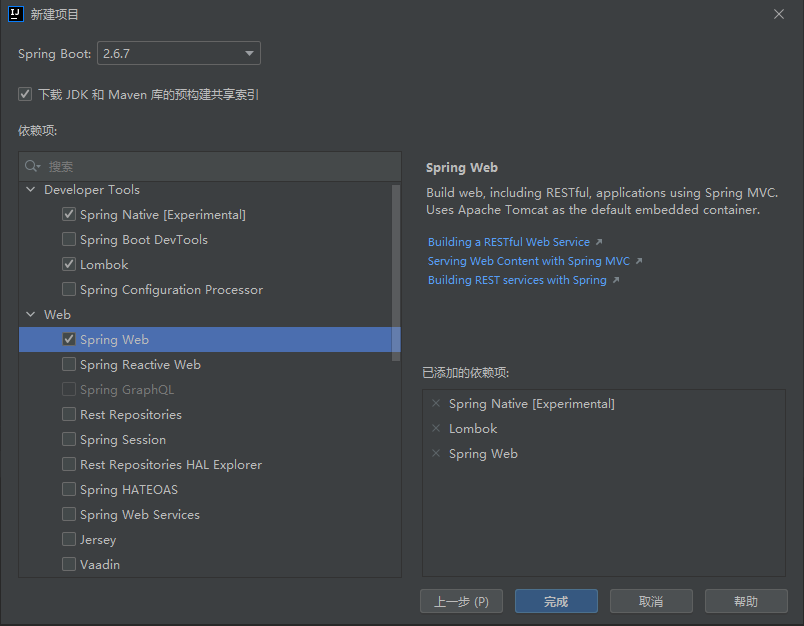
Task: Collapse the Developer Tools group
Action: point(31,190)
